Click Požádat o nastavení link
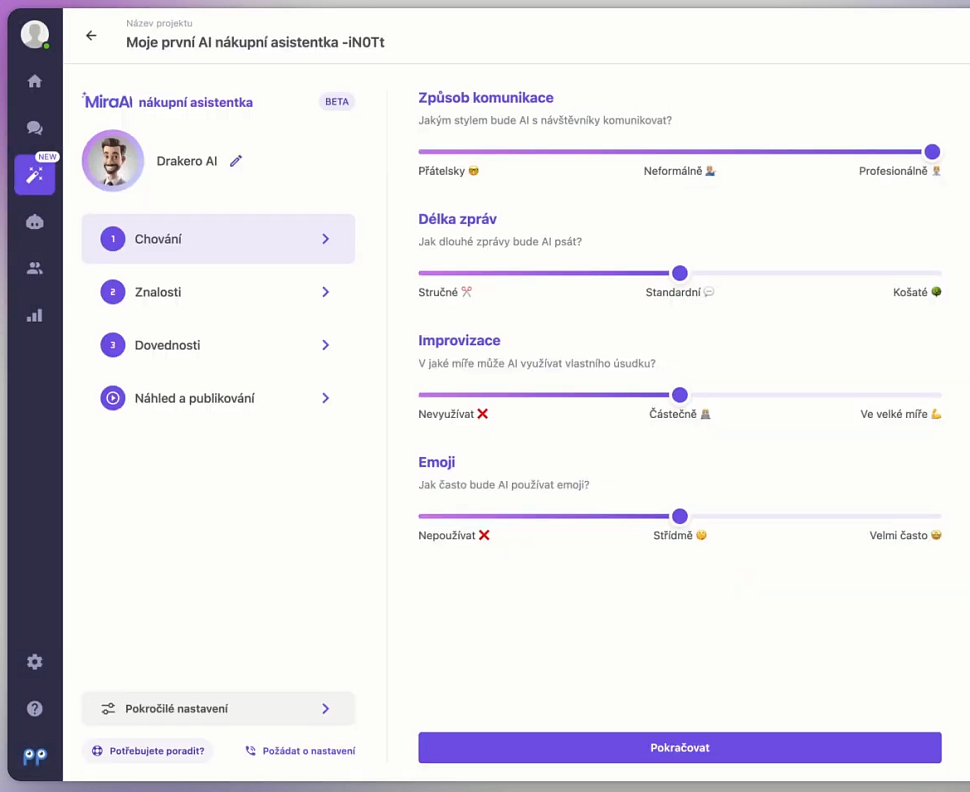The height and width of the screenshot is (792, 970). tap(300, 751)
